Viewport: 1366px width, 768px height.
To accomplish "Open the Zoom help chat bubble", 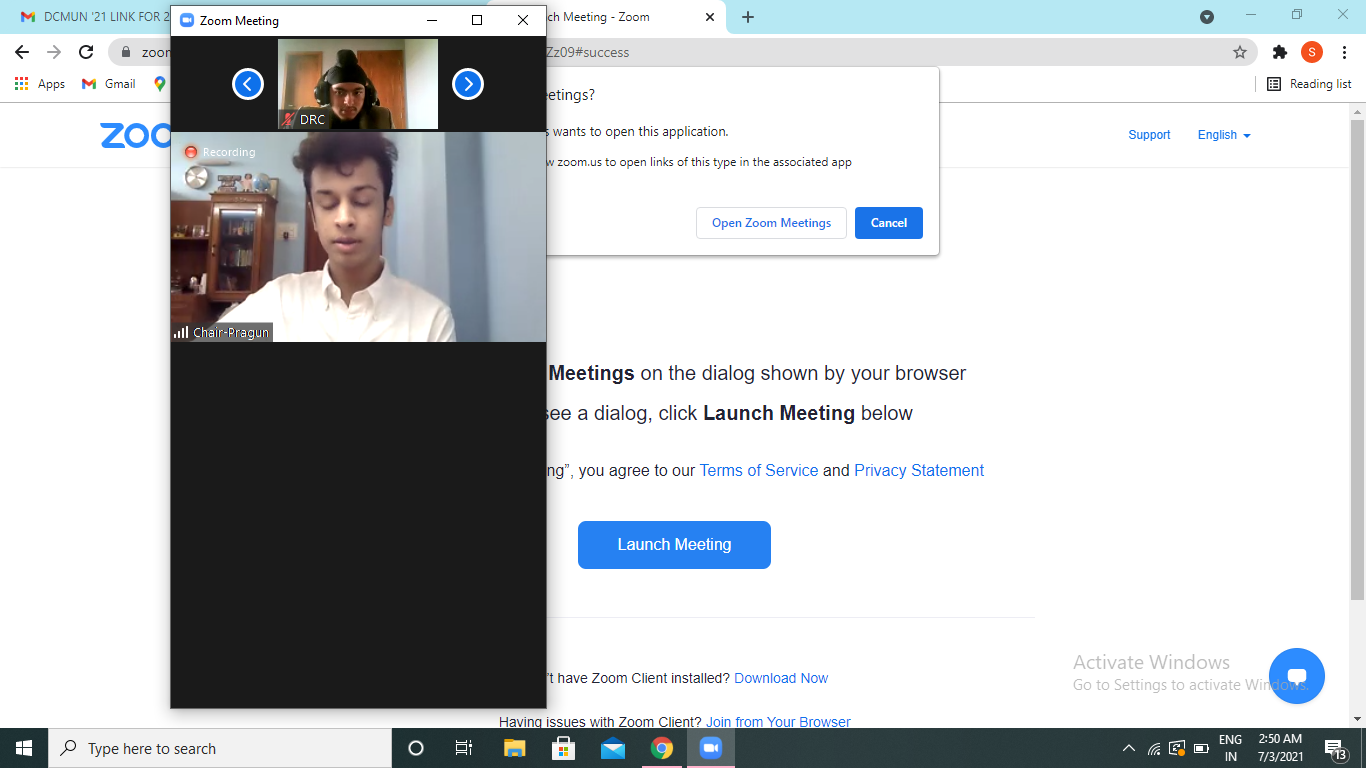I will [1297, 676].
